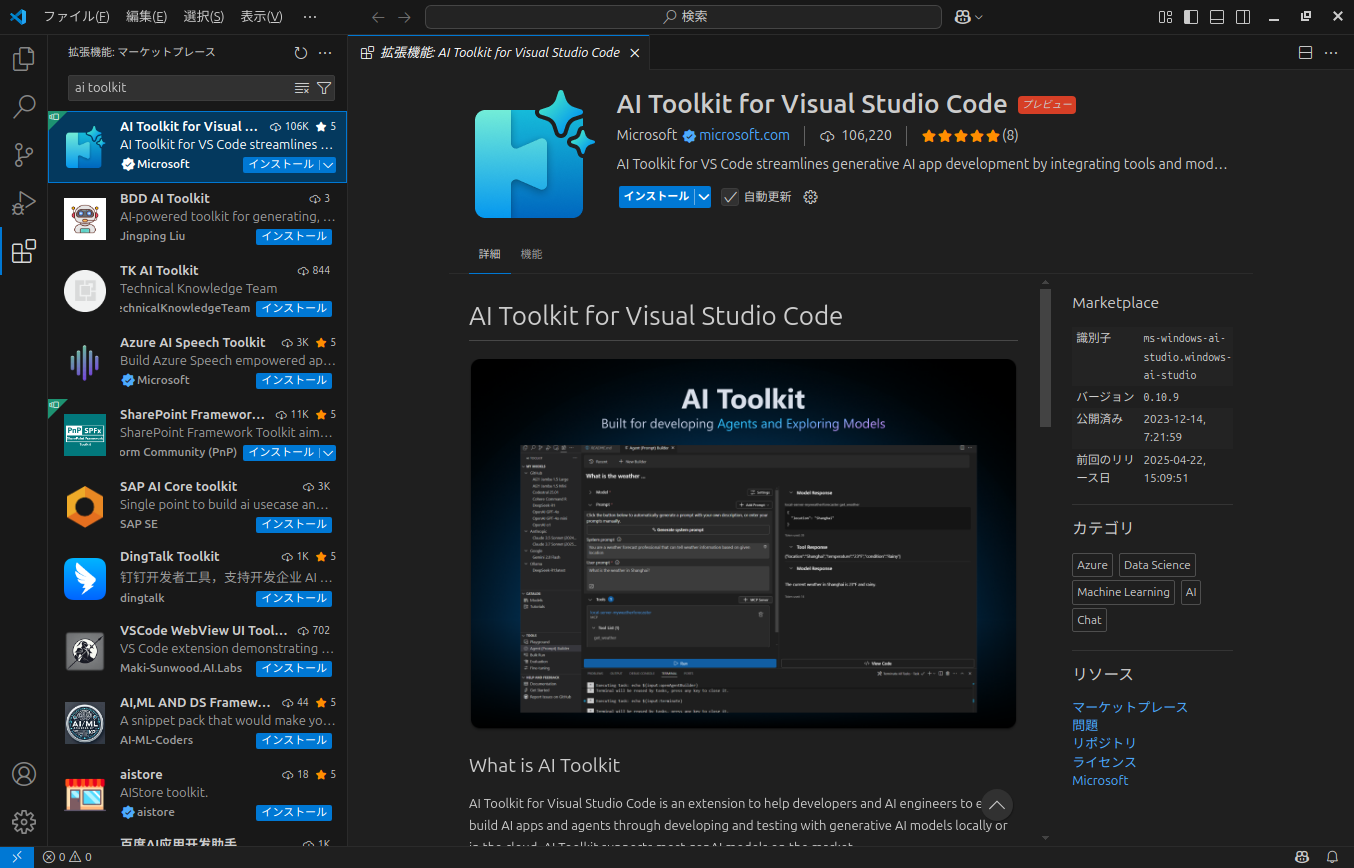Viewport: 1354px width, 868px height.
Task: Install the DingTalk Toolkit extension
Action: pos(294,599)
